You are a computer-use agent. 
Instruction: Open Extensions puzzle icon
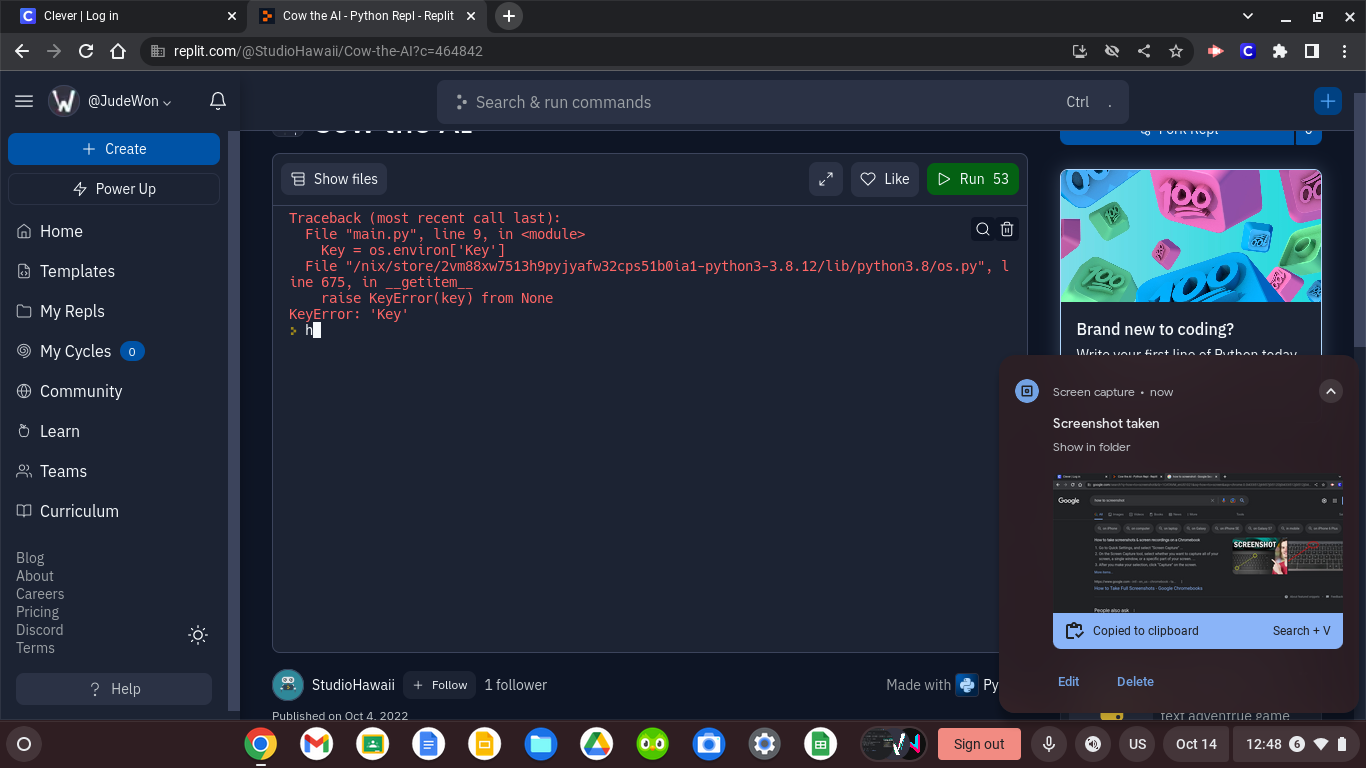click(x=1280, y=51)
